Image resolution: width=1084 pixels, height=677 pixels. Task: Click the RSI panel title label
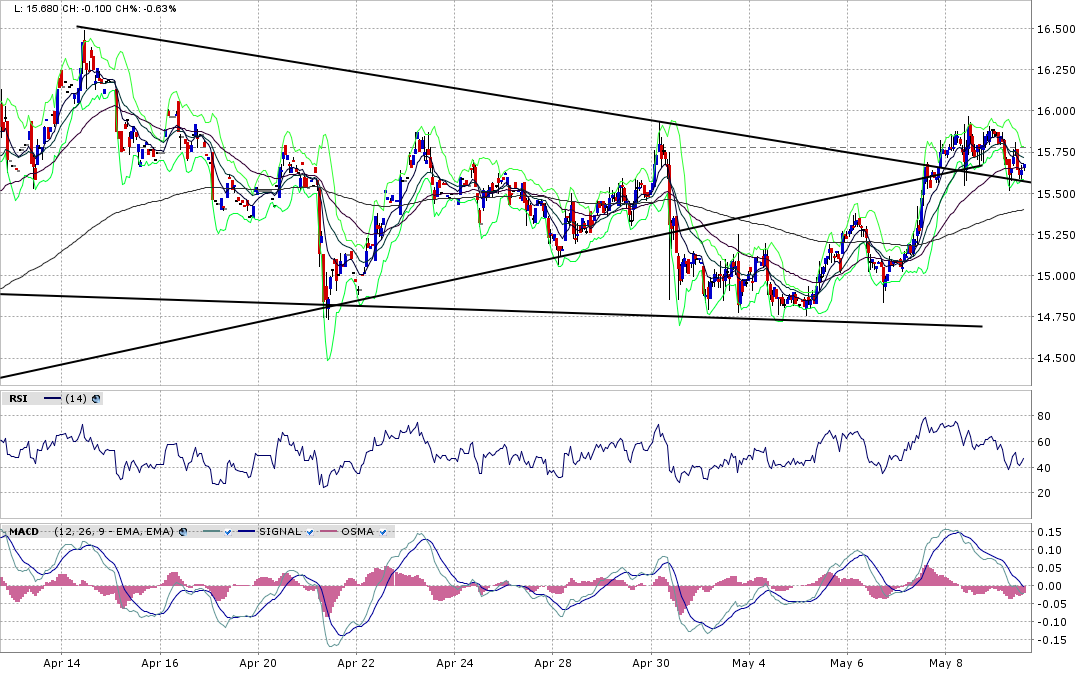pos(18,398)
